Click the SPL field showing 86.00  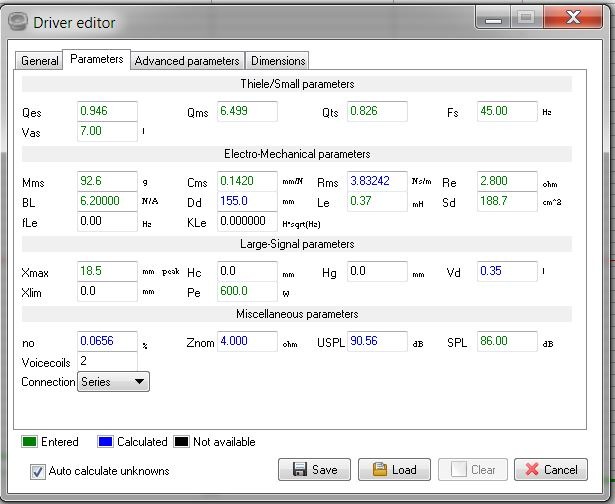pos(507,341)
